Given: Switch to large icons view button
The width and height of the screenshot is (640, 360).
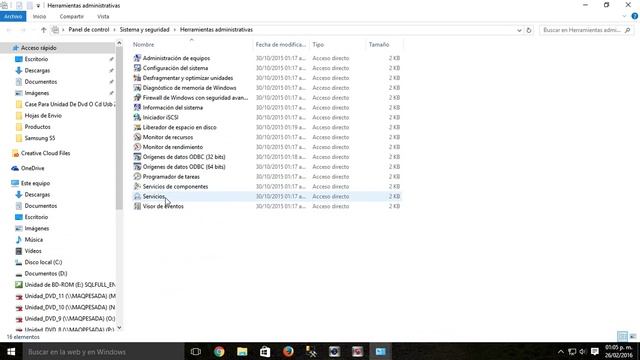Looking at the screenshot, I should pyautogui.click(x=633, y=337).
